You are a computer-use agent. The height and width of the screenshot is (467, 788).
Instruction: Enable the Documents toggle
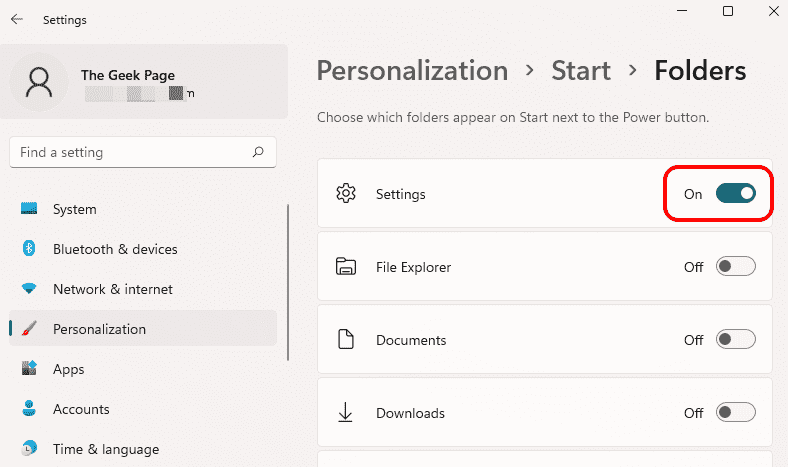click(x=736, y=339)
